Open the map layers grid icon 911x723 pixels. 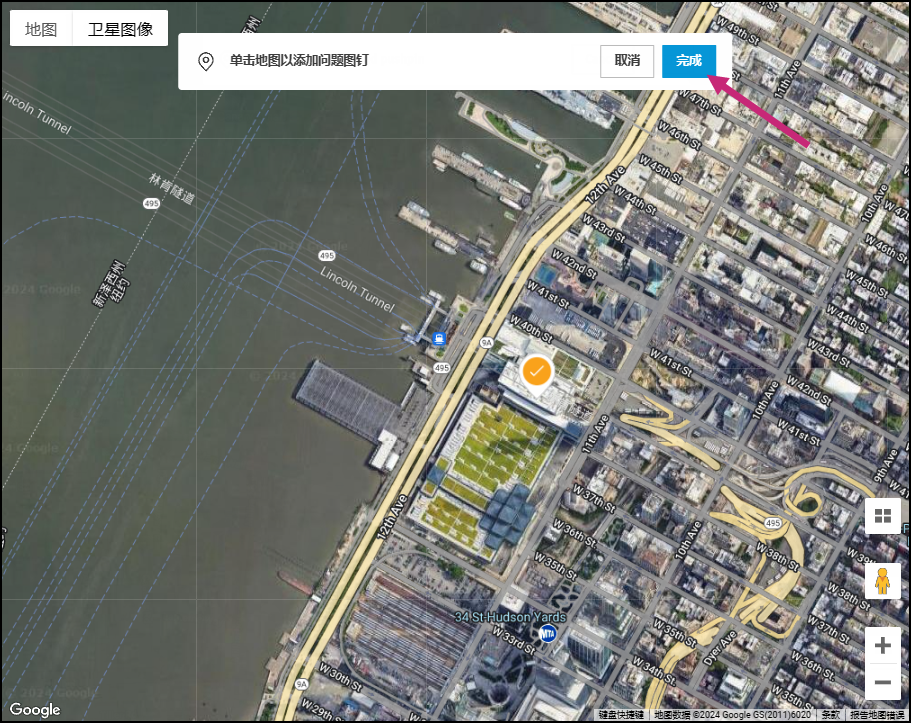click(x=883, y=516)
